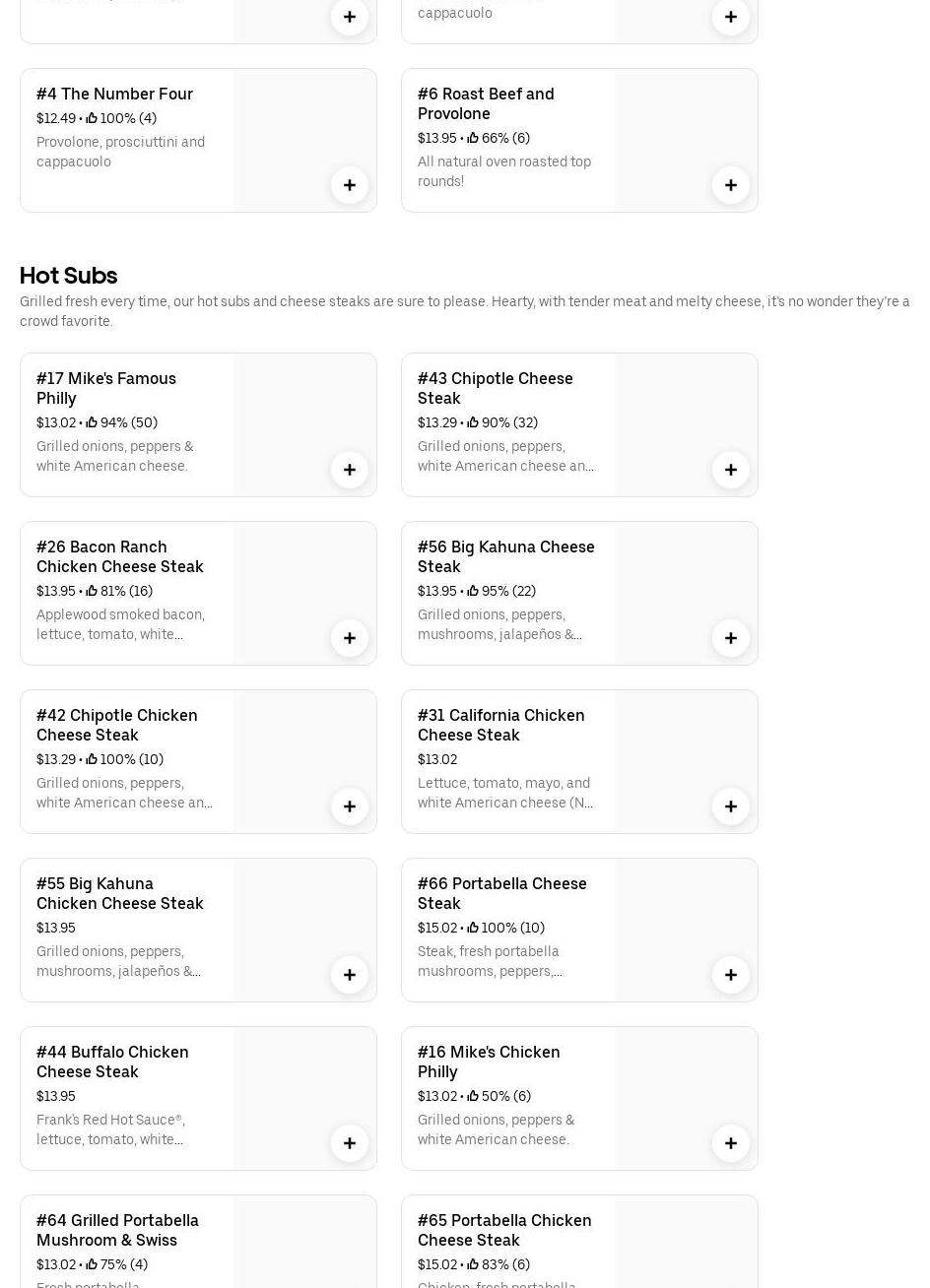930x1288 pixels.
Task: Add #56 Big Kahuna Cheese Steak to cart
Action: 731,638
